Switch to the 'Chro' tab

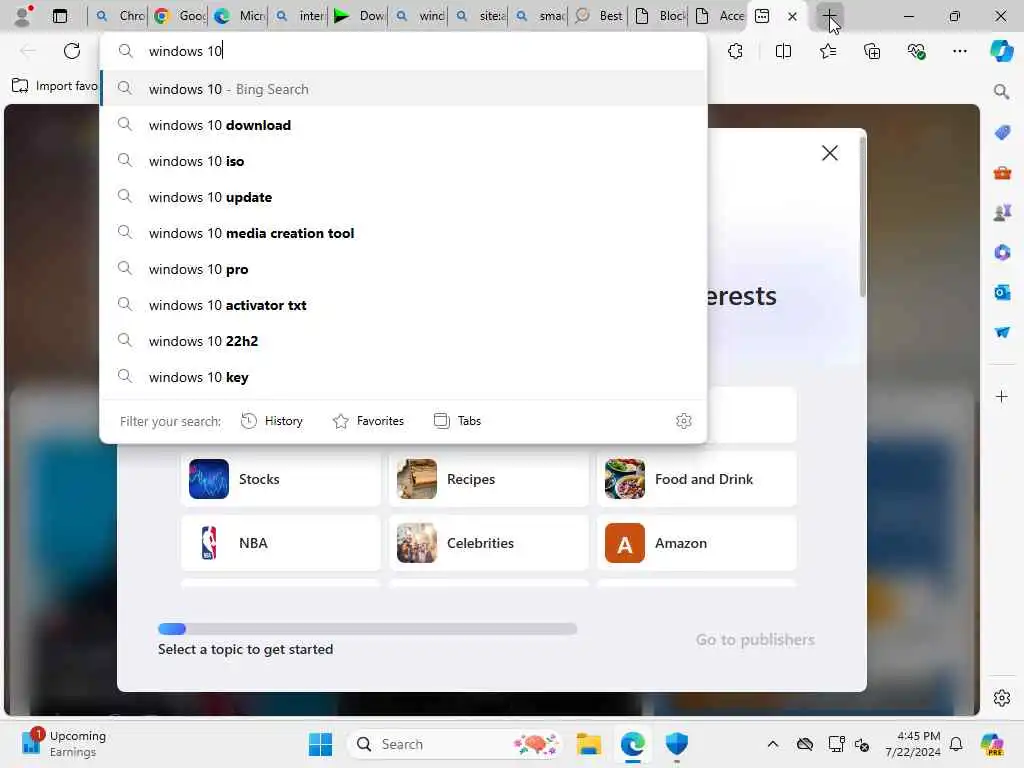coord(119,16)
